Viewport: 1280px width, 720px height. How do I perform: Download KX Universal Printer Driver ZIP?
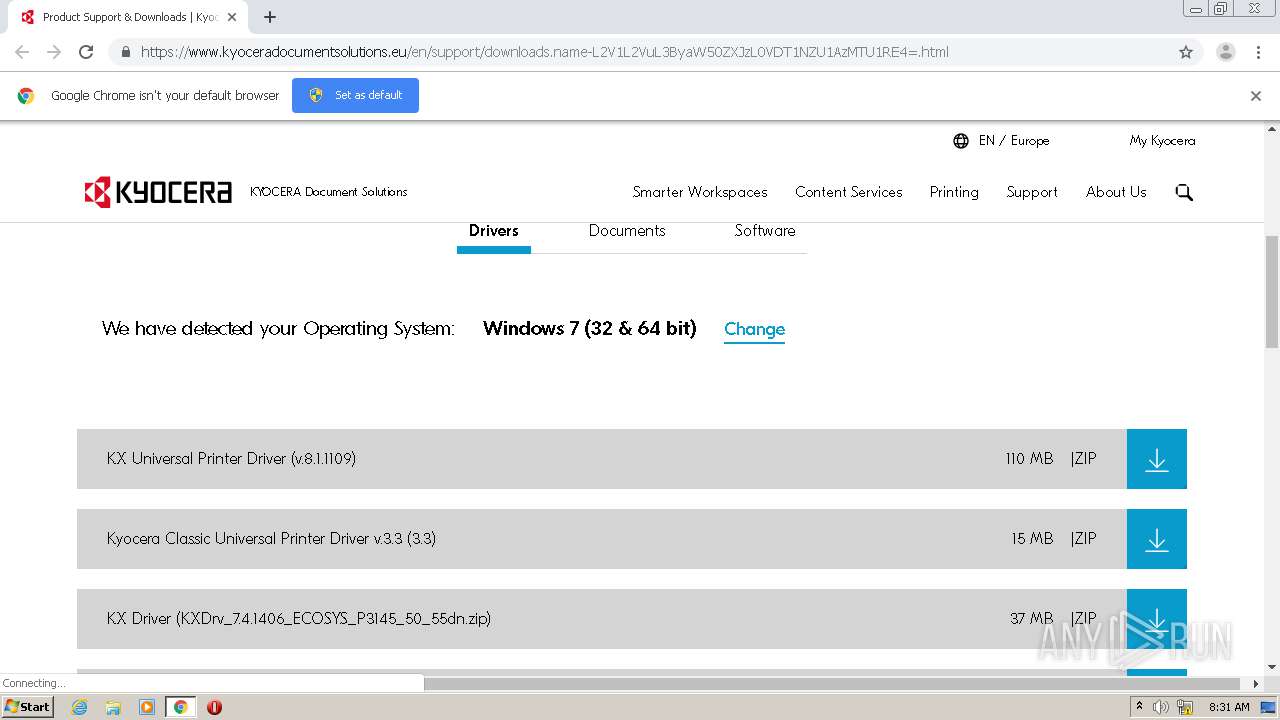click(x=1156, y=459)
